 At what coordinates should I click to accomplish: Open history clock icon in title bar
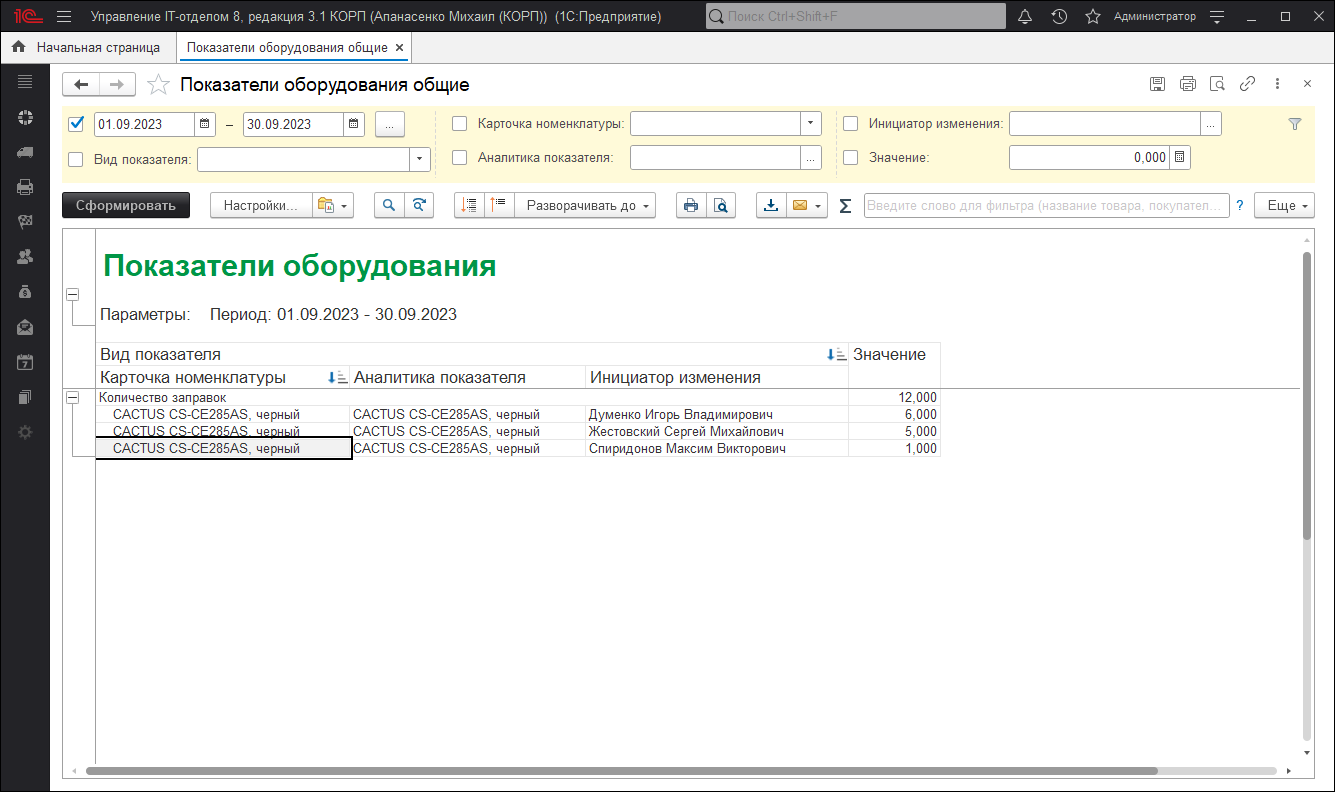(x=1059, y=17)
